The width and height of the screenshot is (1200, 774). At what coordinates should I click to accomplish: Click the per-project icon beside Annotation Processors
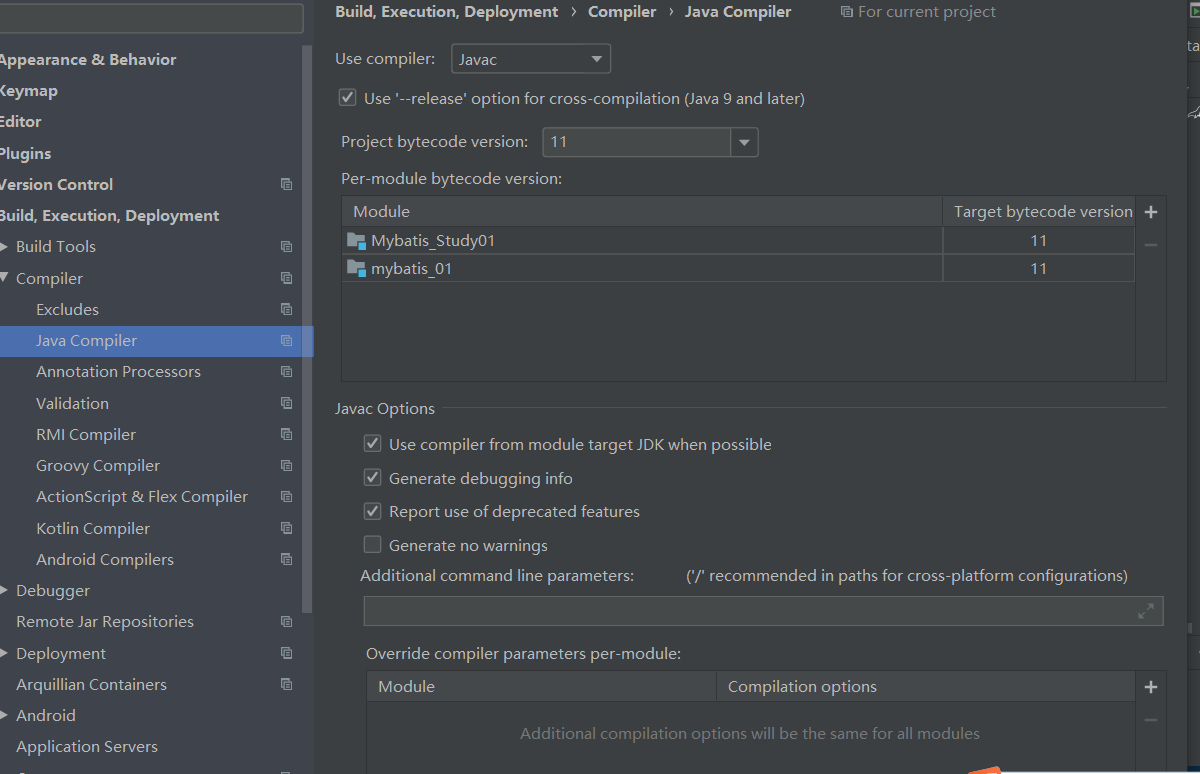click(287, 371)
